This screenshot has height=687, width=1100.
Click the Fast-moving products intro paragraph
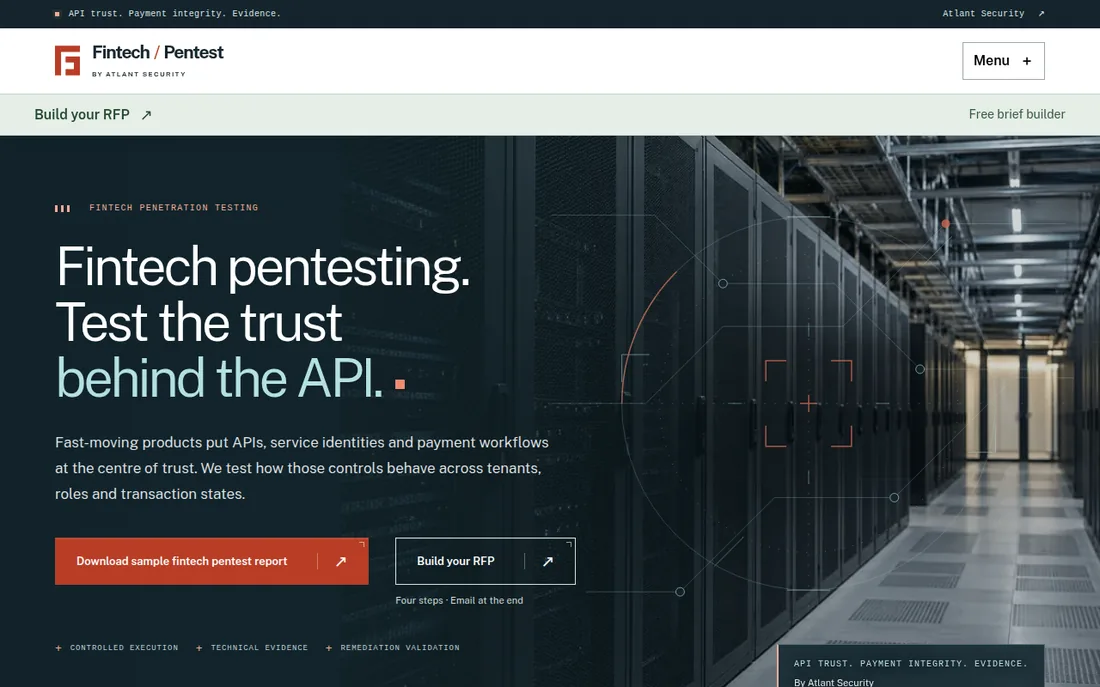302,468
